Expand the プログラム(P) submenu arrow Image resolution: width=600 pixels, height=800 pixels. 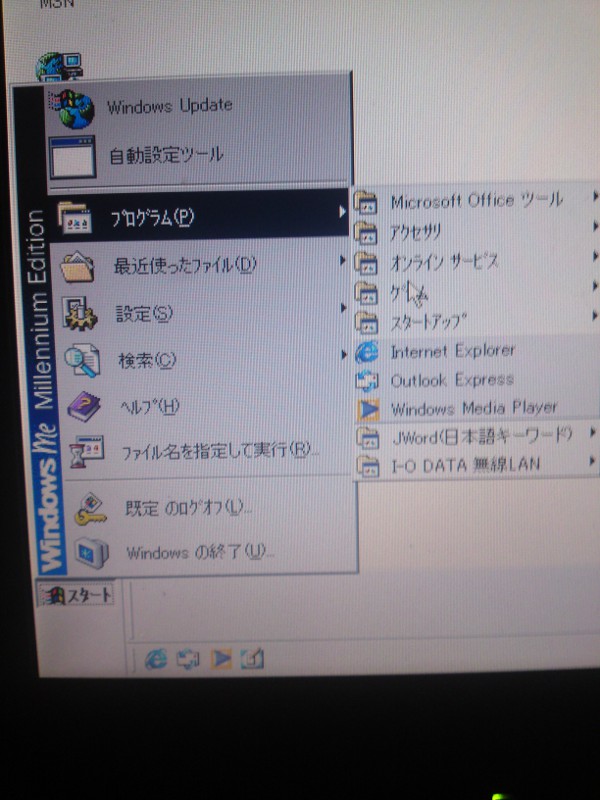coord(342,211)
